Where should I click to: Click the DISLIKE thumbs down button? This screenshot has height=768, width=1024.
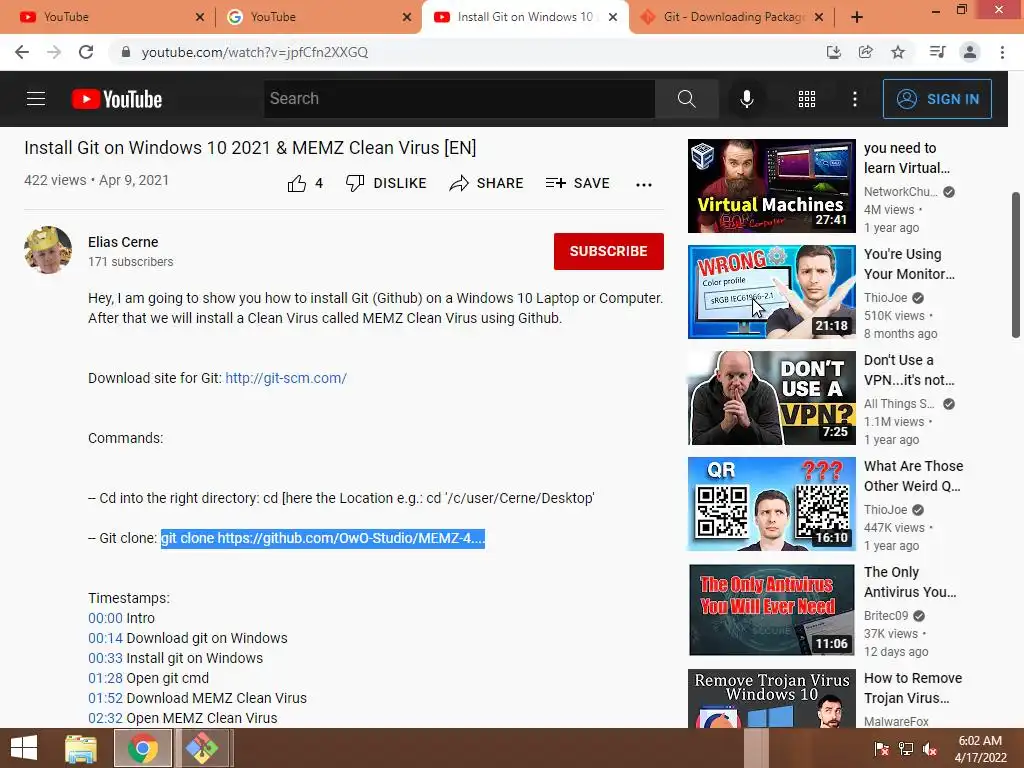(x=386, y=184)
